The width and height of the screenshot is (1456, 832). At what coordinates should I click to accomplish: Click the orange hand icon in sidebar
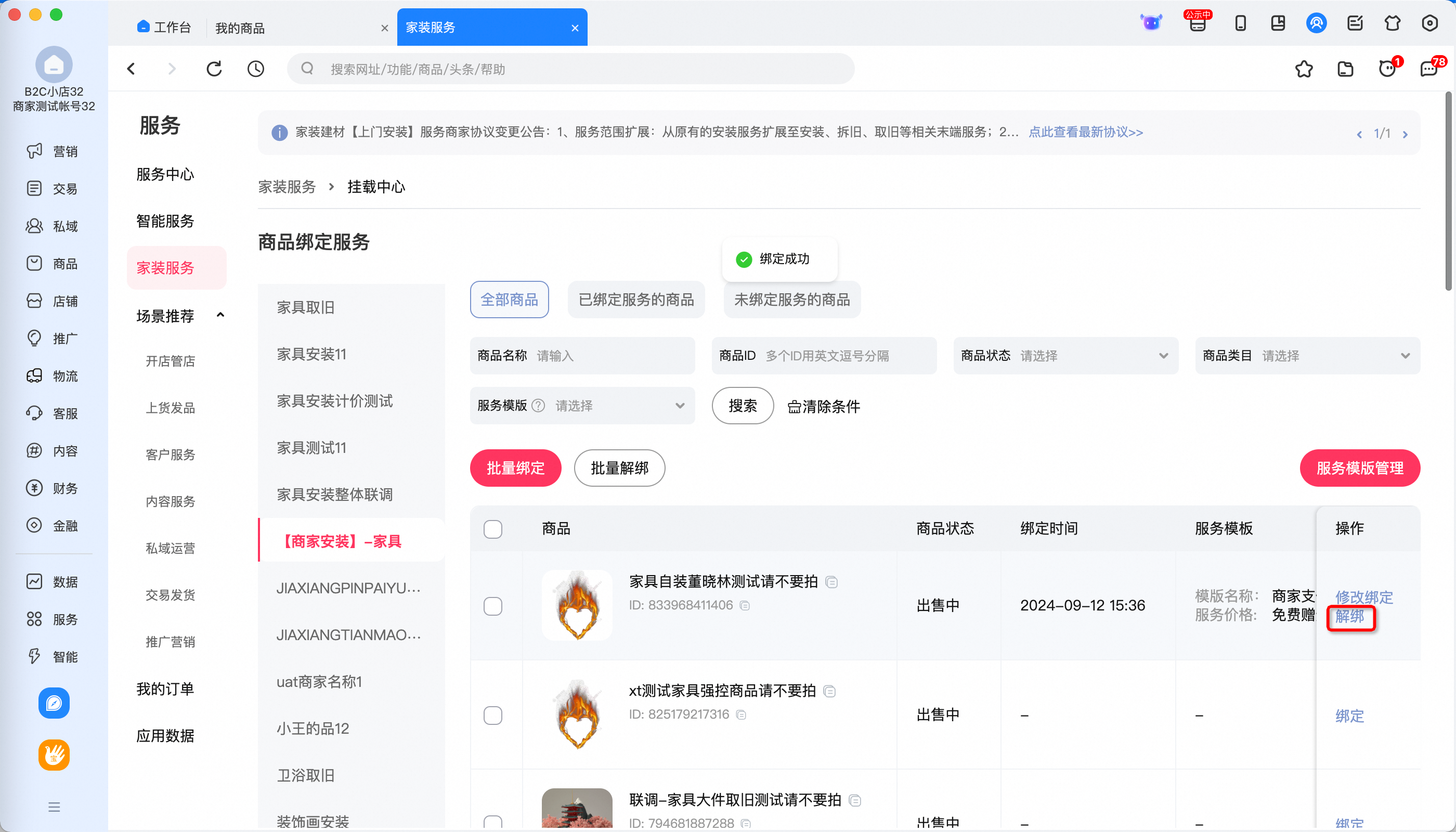click(54, 756)
